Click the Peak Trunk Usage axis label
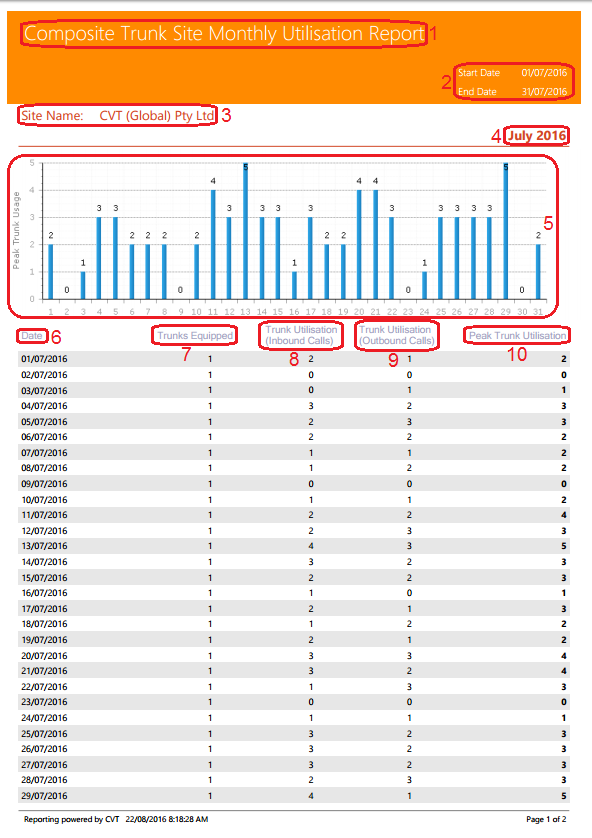The height and width of the screenshot is (838, 592). click(x=16, y=230)
